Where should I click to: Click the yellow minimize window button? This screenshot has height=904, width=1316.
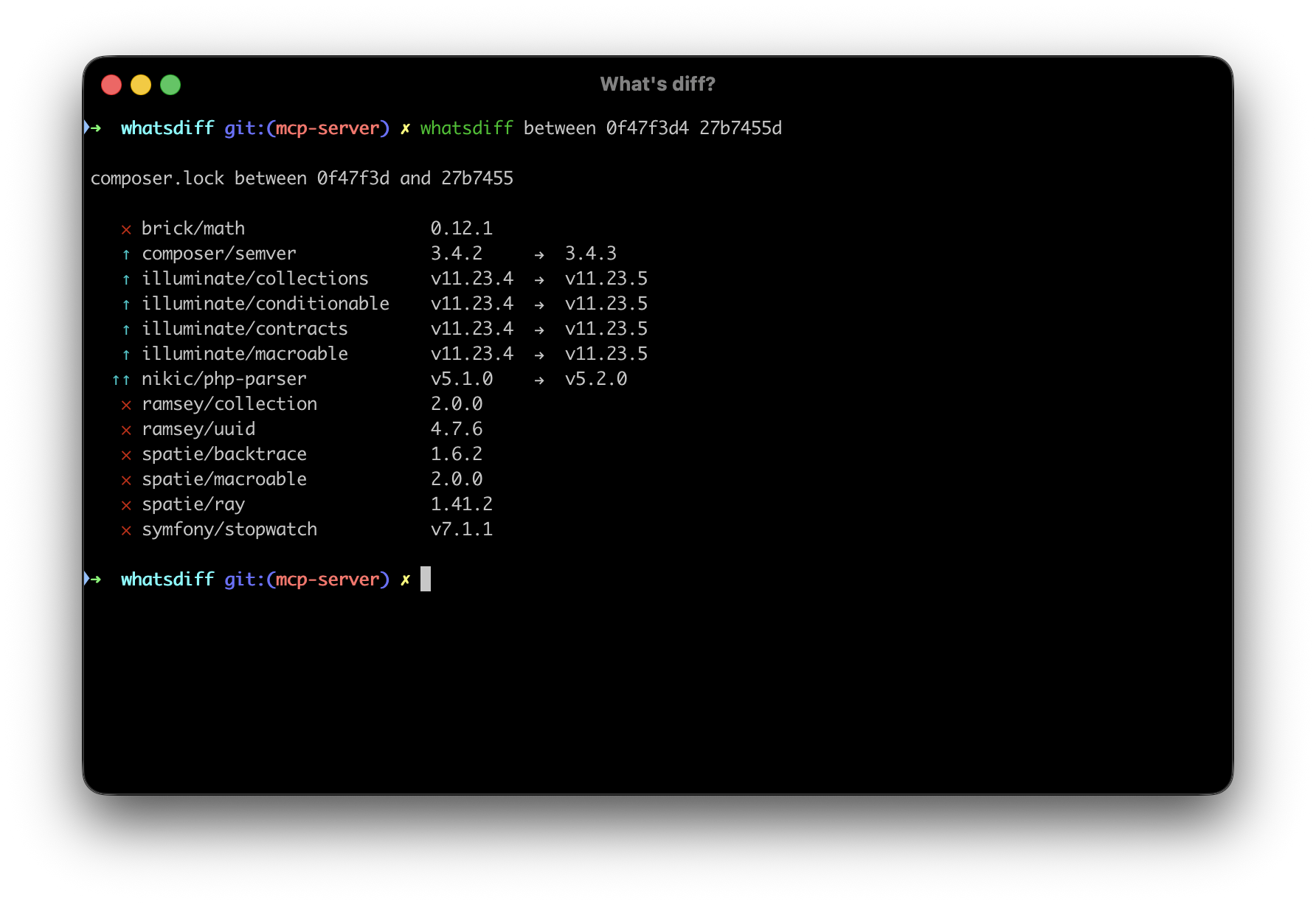[x=141, y=85]
